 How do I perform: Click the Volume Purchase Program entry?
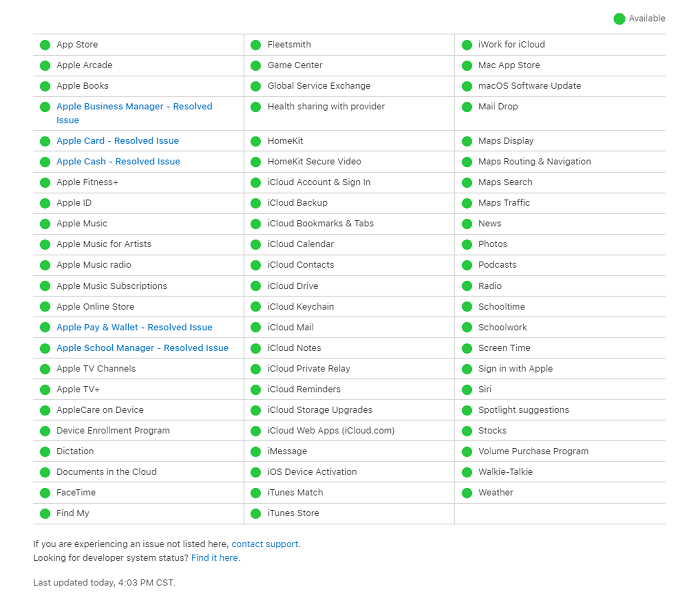(533, 451)
